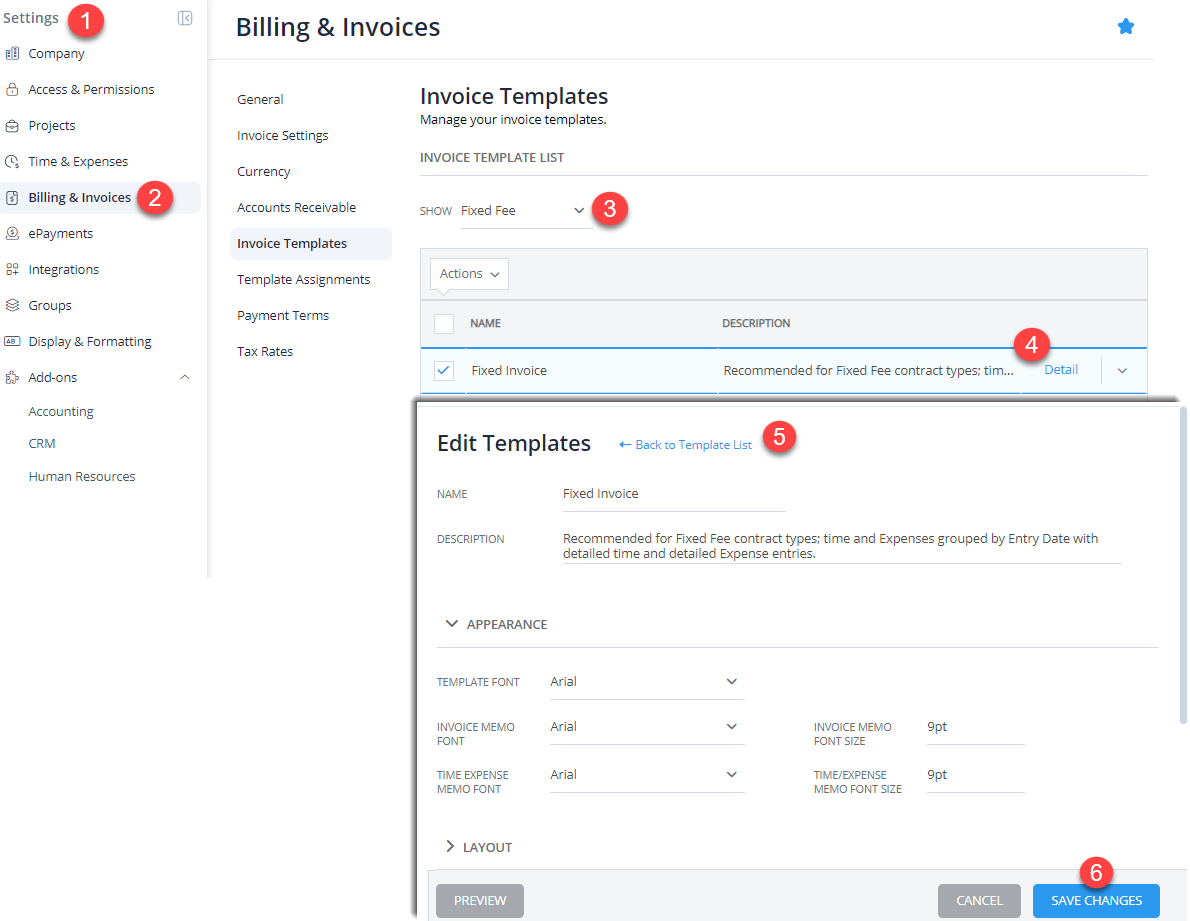Click the Integrations icon
This screenshot has height=921, width=1190.
pyautogui.click(x=13, y=269)
